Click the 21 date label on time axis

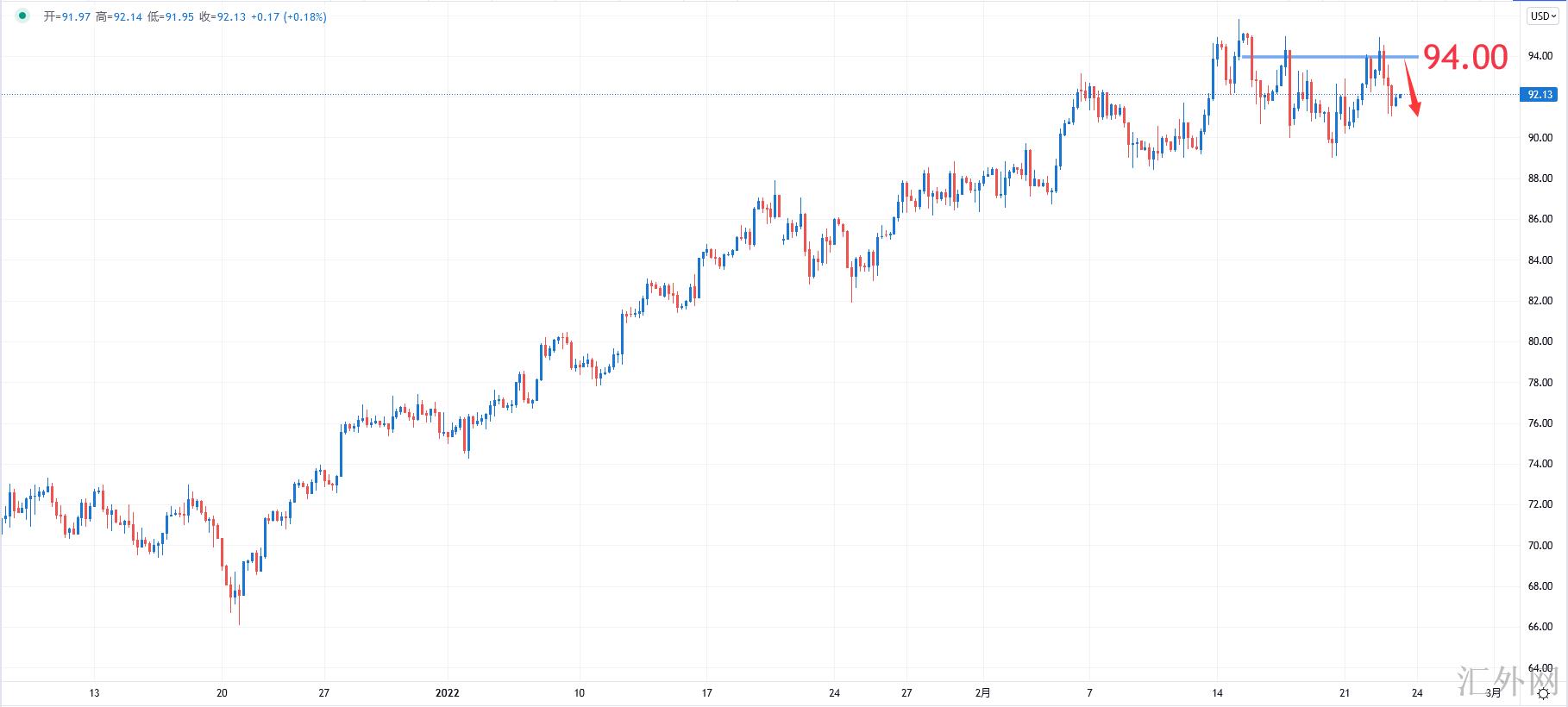click(1344, 693)
